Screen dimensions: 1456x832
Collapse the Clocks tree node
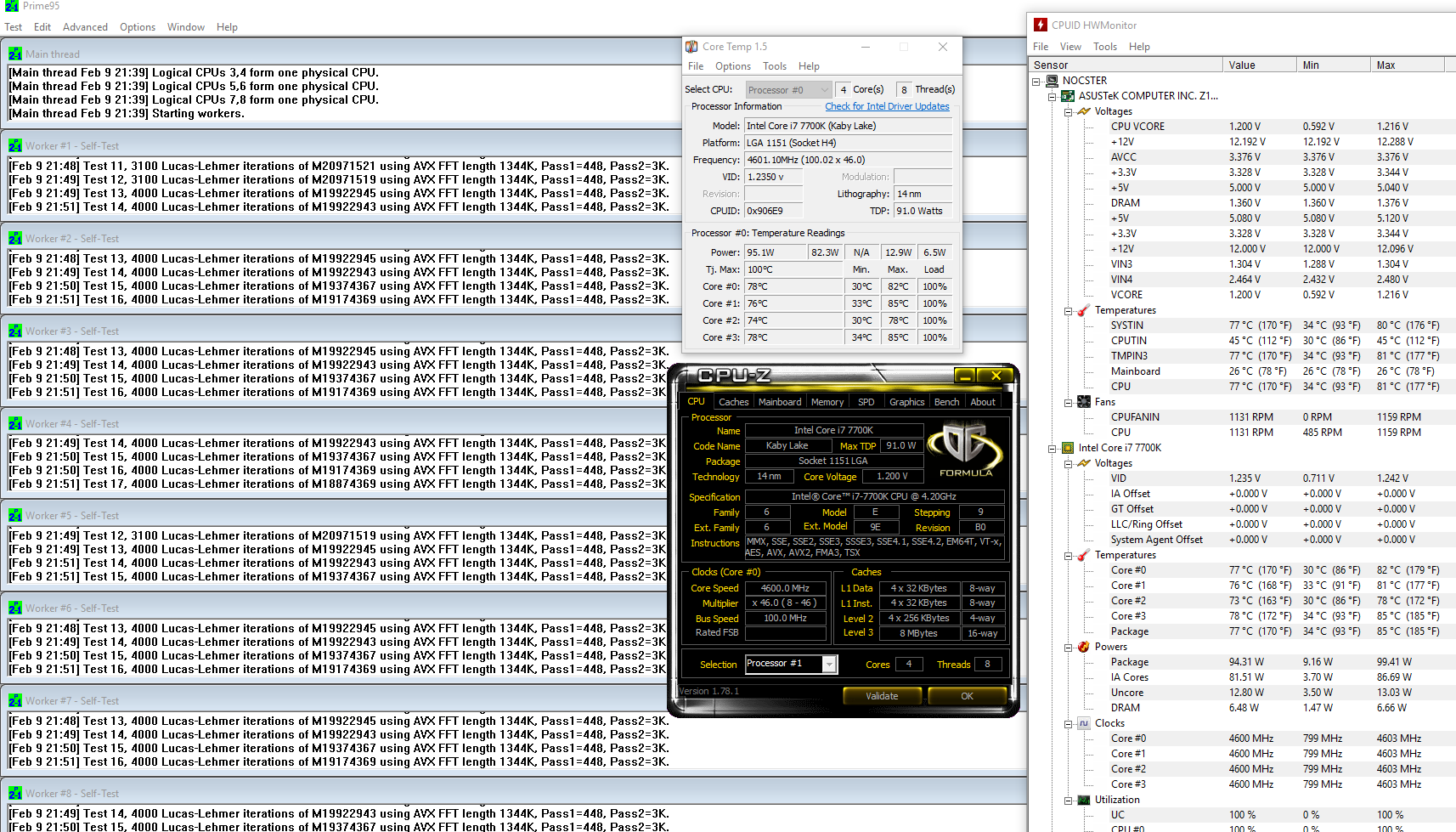(1069, 724)
